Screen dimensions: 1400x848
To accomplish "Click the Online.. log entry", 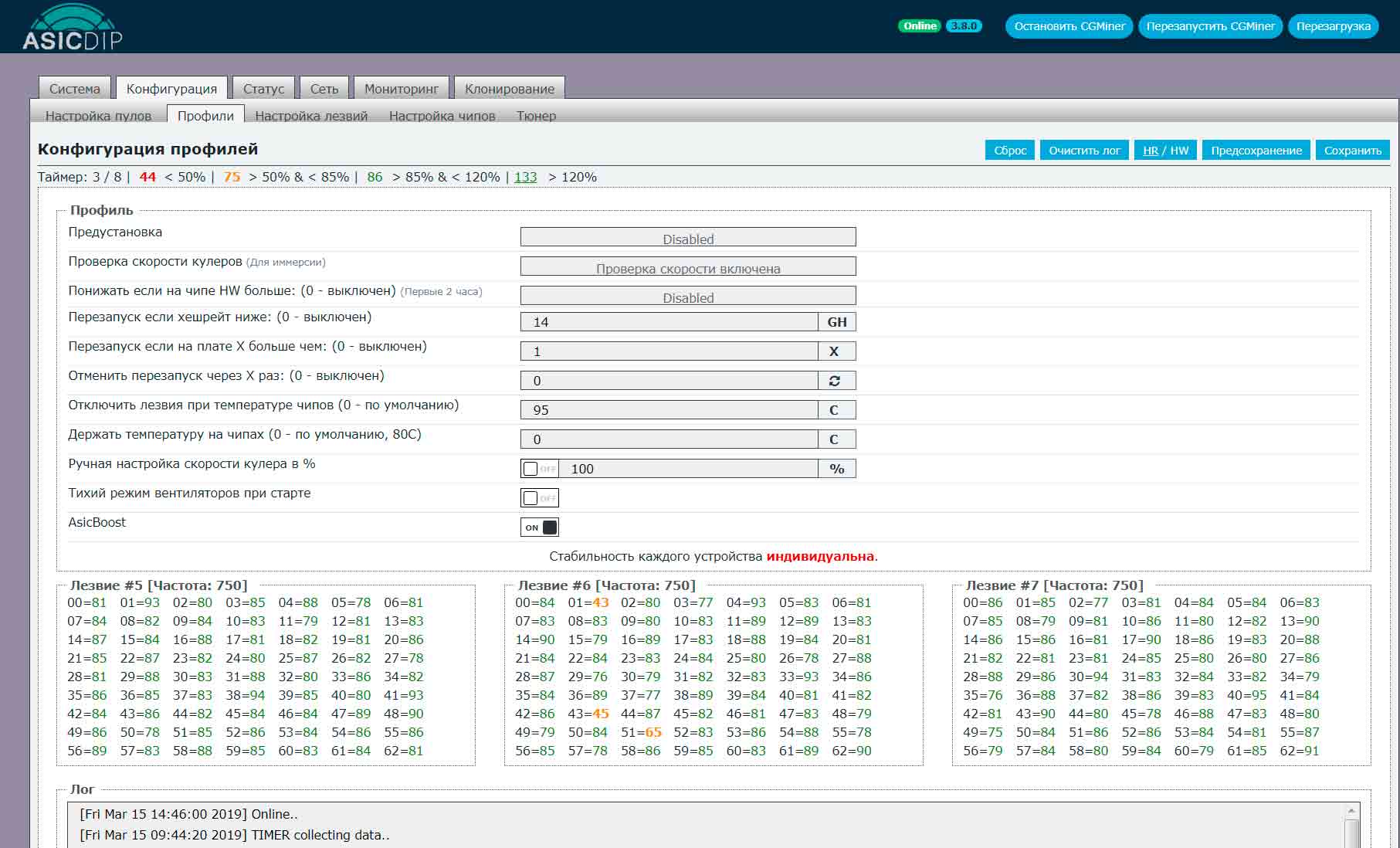I will [188, 814].
